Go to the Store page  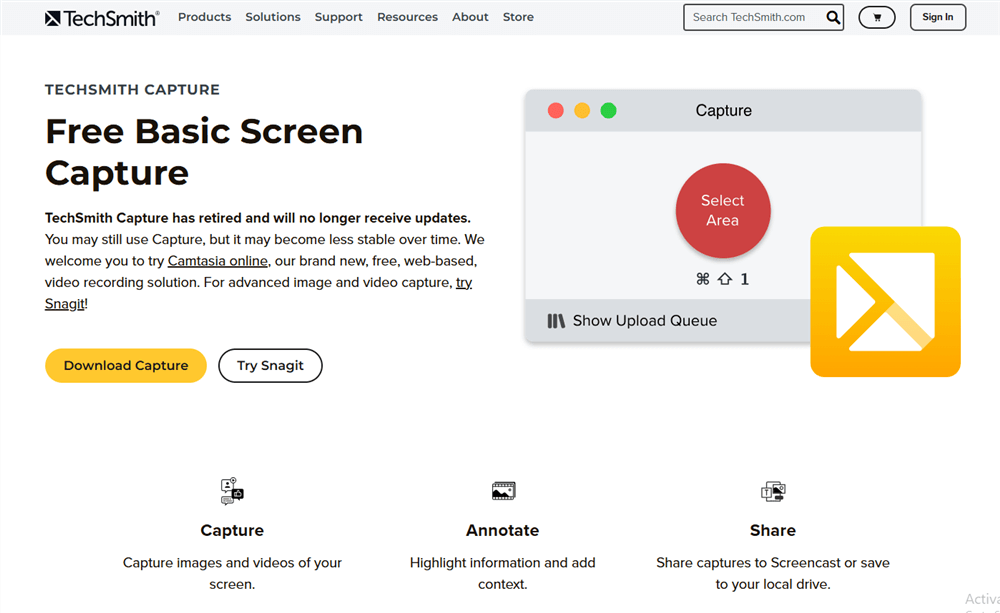coord(518,17)
